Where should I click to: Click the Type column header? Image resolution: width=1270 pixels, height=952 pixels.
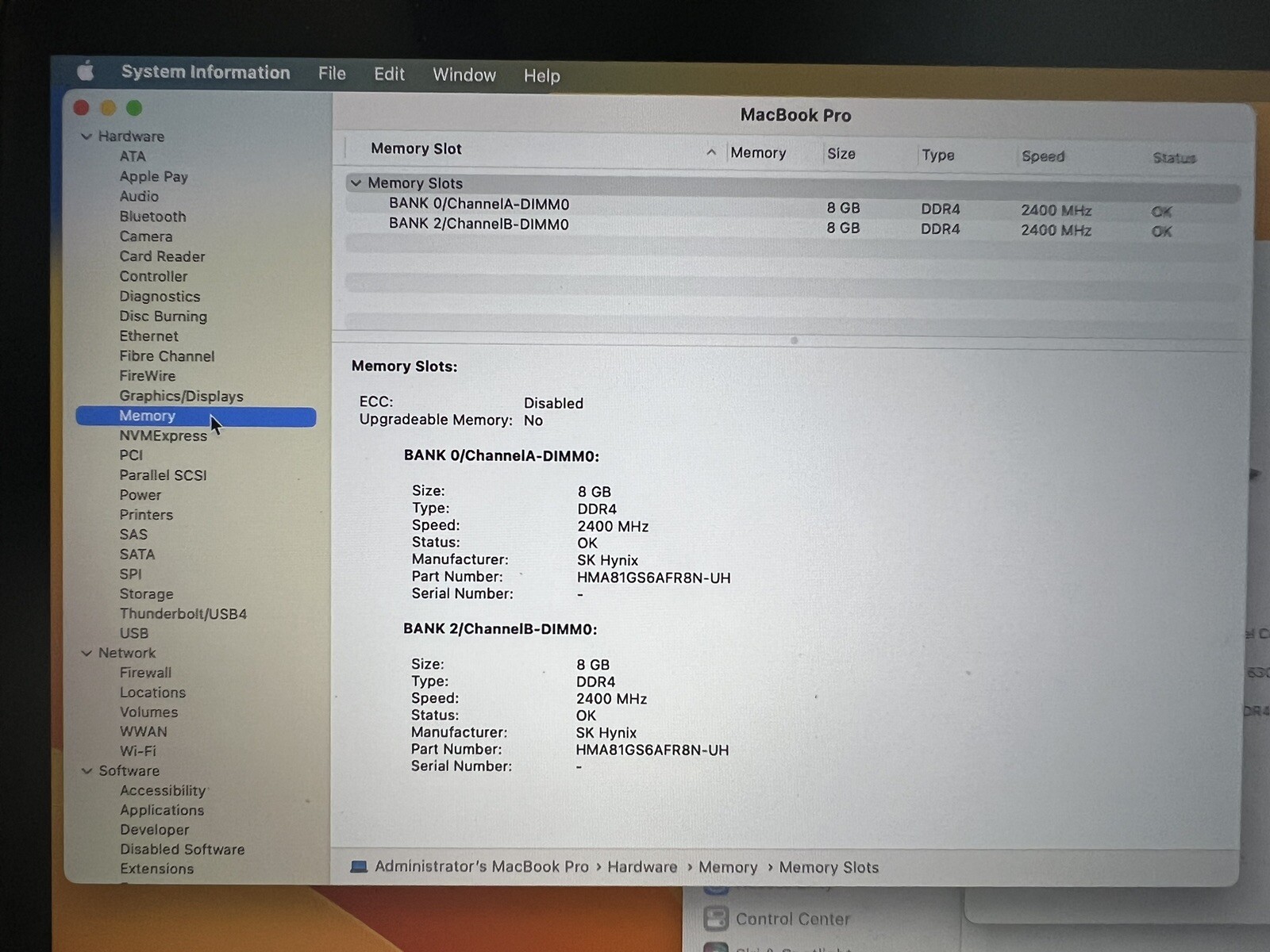937,155
